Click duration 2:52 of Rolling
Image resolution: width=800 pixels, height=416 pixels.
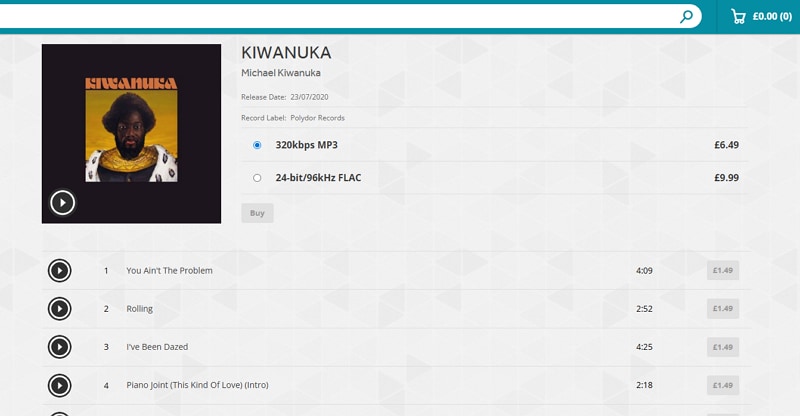pos(644,309)
